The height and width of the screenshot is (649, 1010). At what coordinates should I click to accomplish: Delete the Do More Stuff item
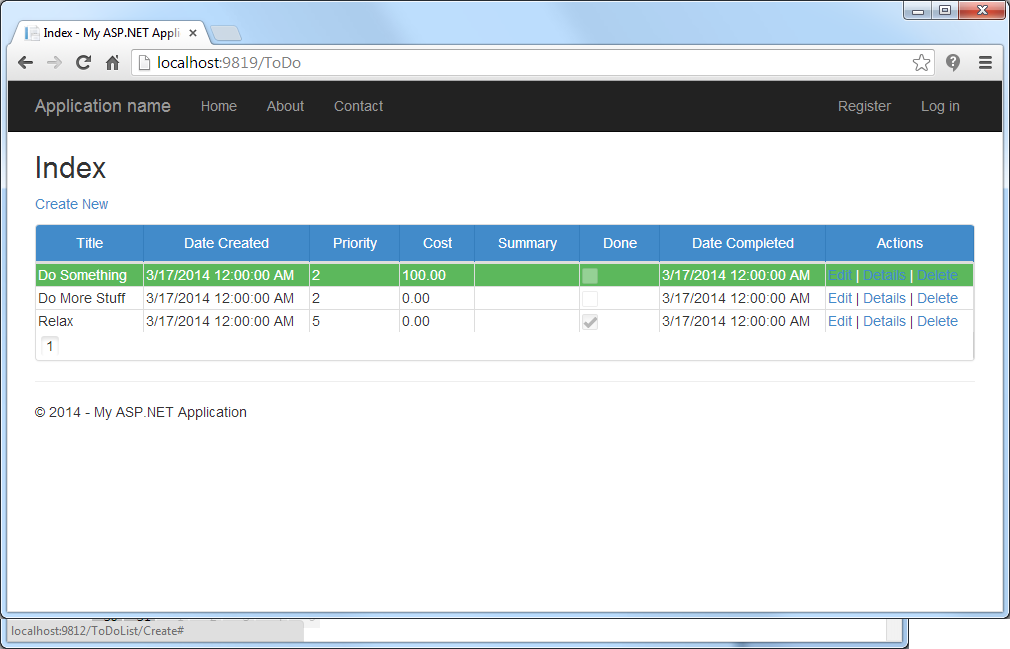(x=937, y=298)
